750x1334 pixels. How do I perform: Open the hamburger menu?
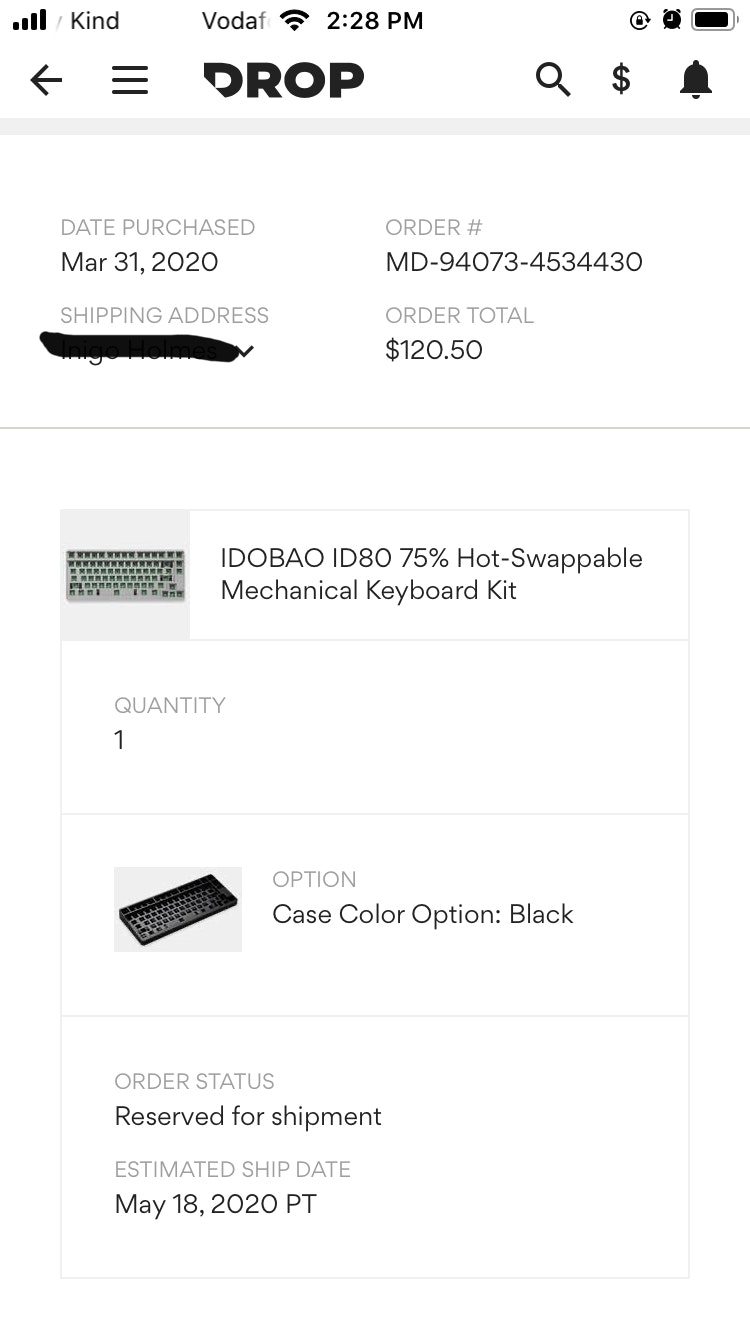pos(130,80)
